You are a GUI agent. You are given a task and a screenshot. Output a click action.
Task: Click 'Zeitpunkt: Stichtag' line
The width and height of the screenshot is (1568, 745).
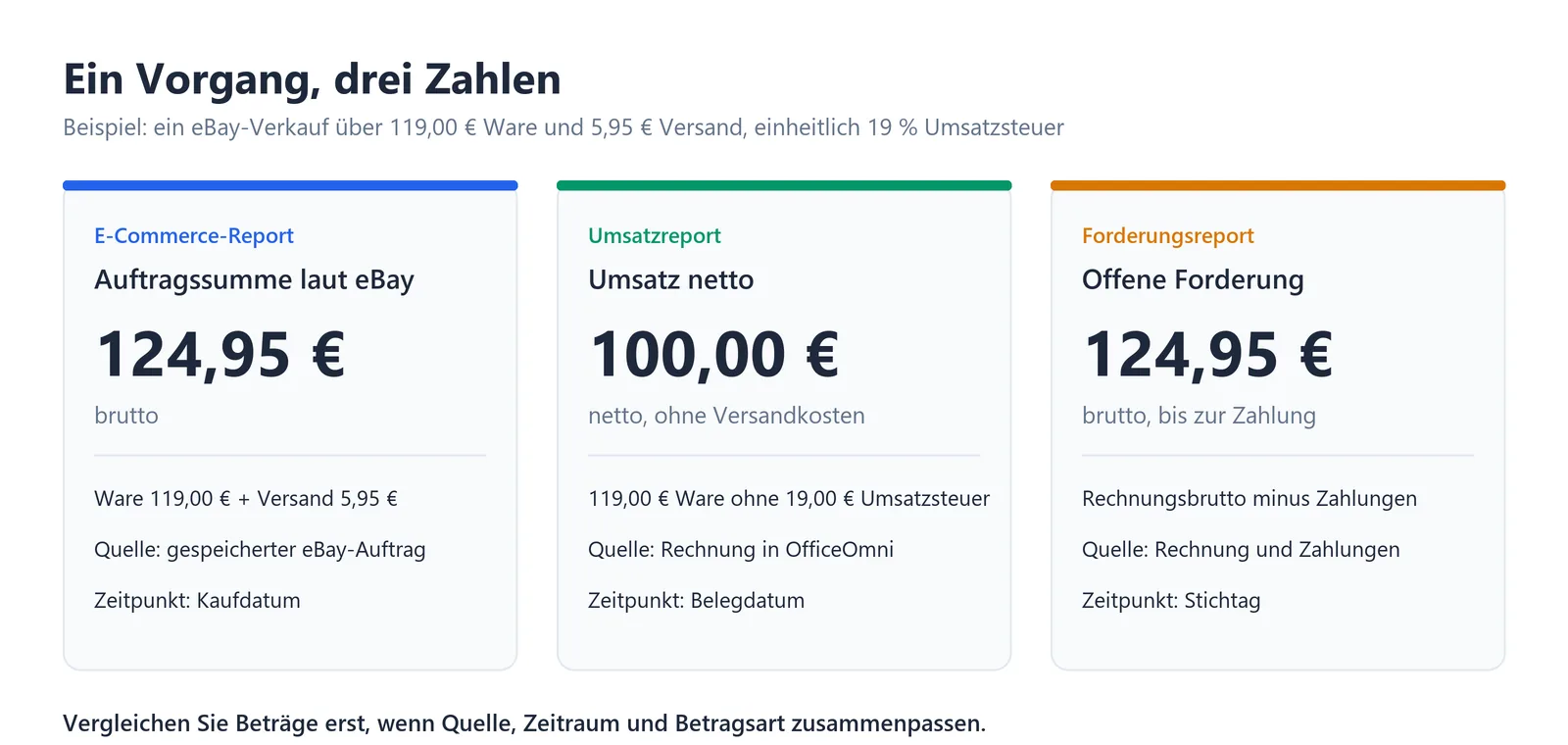(x=1171, y=601)
